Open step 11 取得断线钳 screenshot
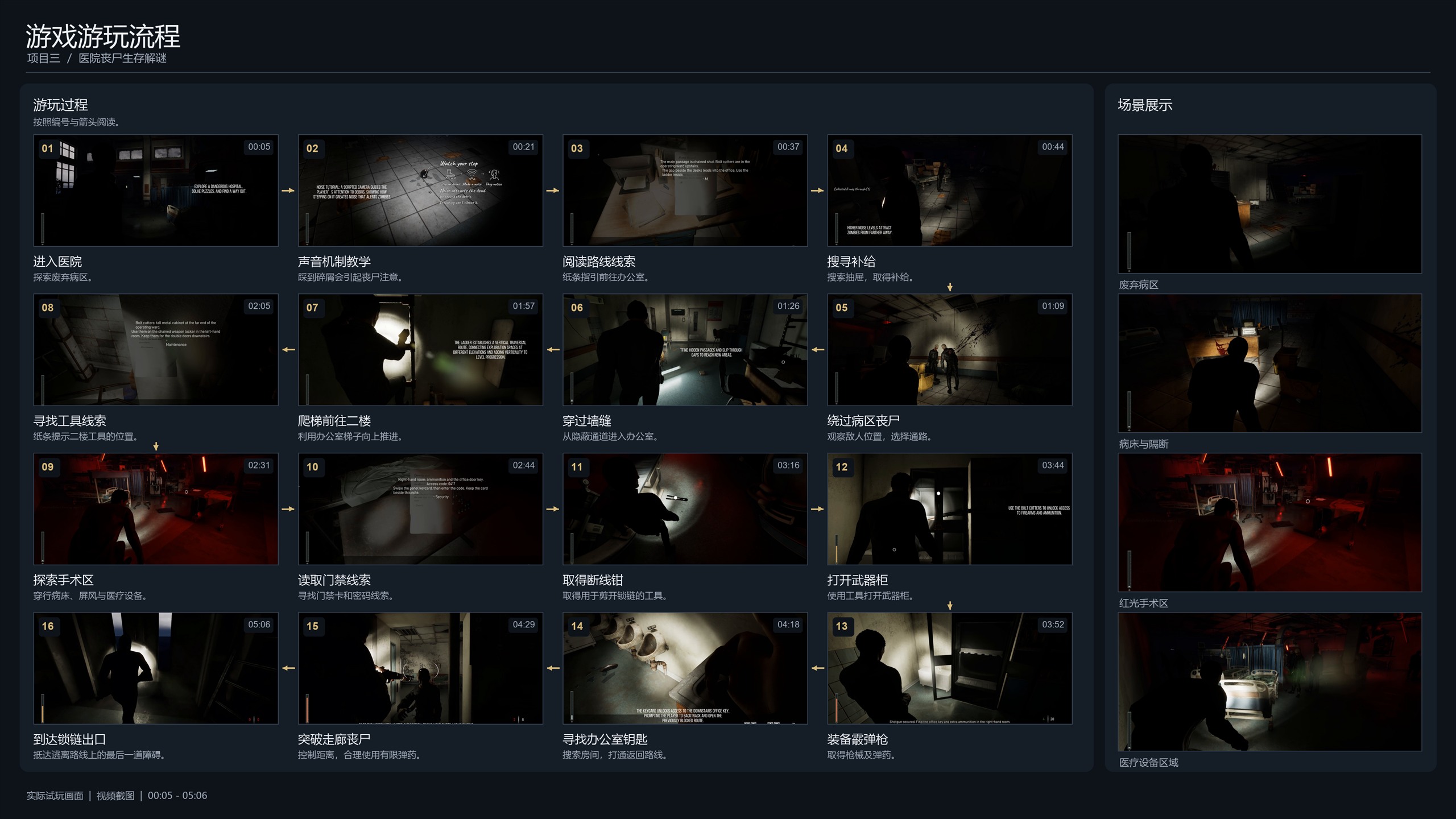 (x=685, y=509)
